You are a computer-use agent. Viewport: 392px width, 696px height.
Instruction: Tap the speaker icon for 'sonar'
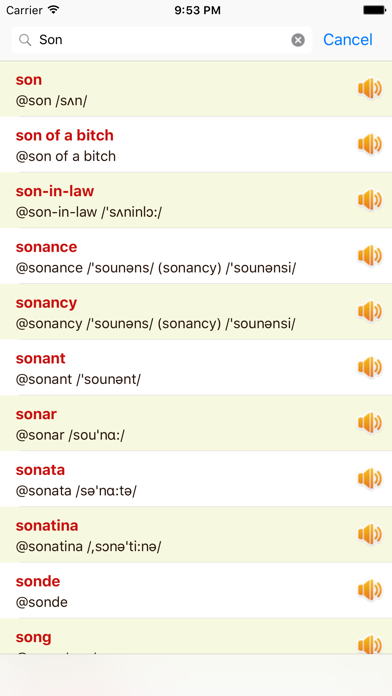click(x=370, y=423)
